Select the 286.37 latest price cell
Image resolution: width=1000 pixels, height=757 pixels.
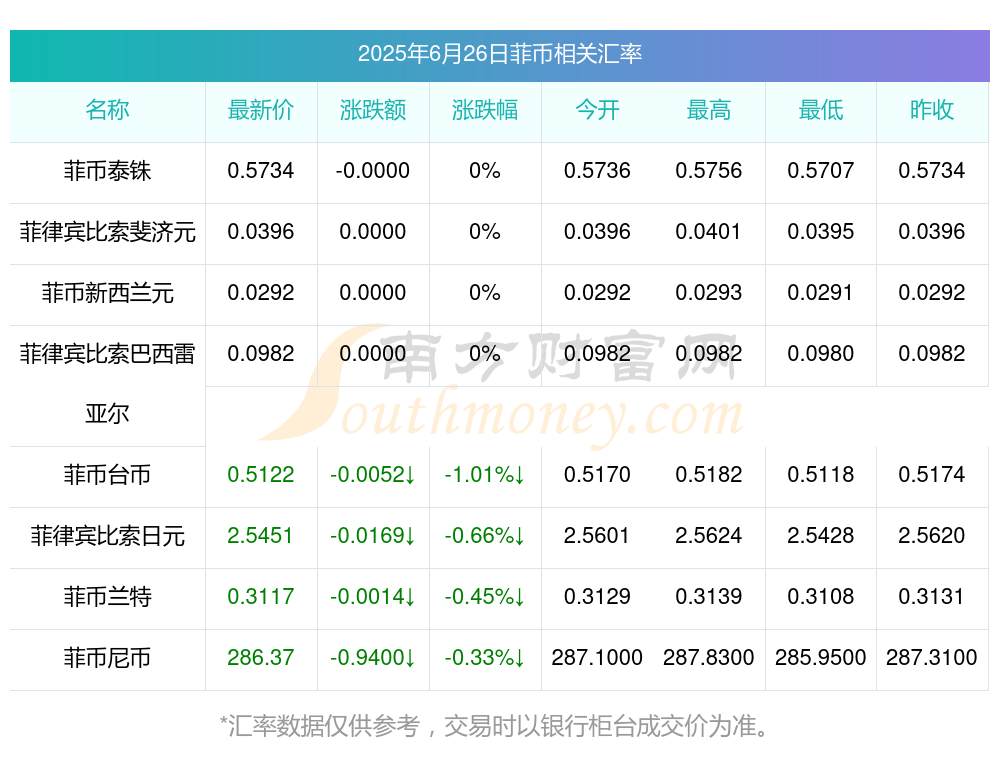tap(261, 658)
